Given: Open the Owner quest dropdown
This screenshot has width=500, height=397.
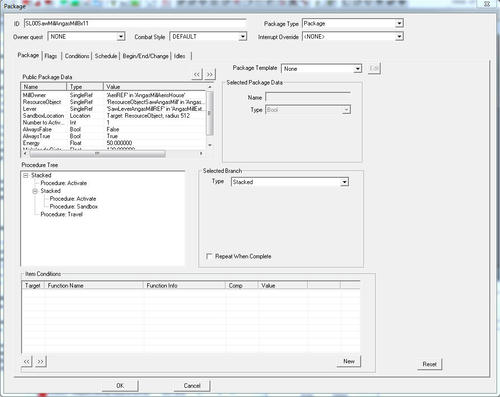Looking at the screenshot, I should pos(121,36).
